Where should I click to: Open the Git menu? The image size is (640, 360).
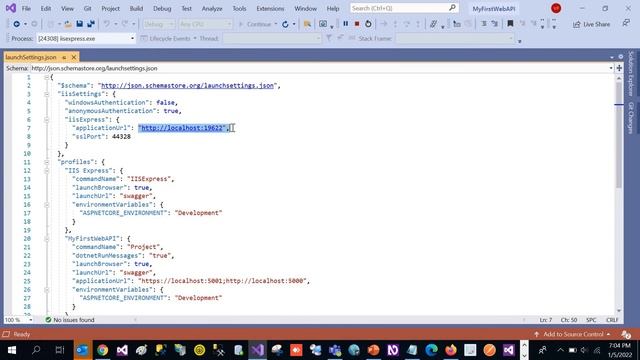pyautogui.click(x=87, y=8)
